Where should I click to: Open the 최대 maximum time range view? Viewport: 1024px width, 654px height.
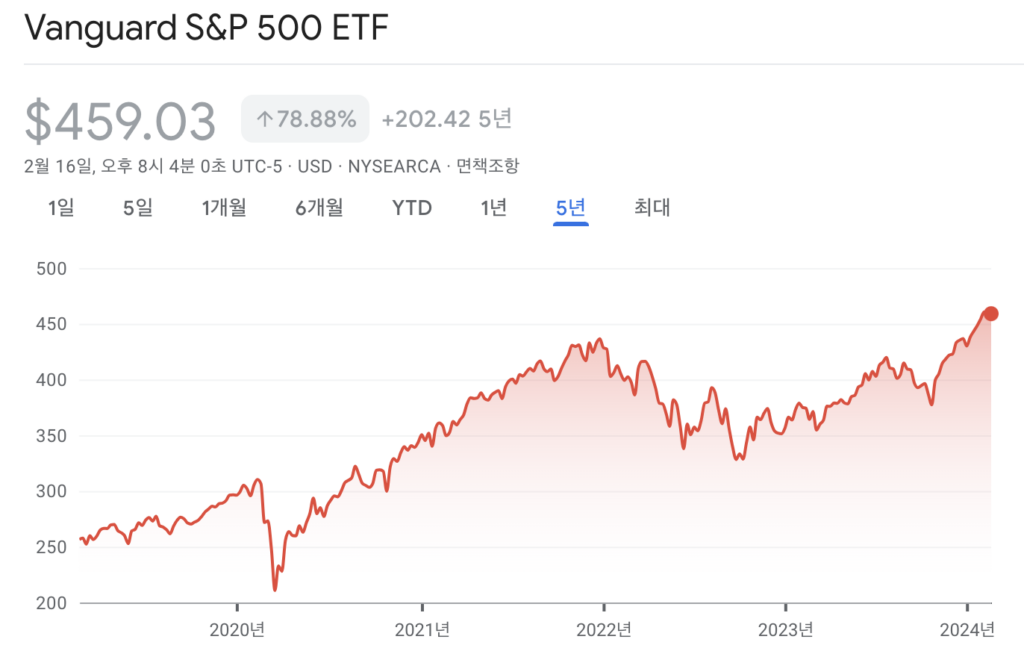pyautogui.click(x=651, y=208)
